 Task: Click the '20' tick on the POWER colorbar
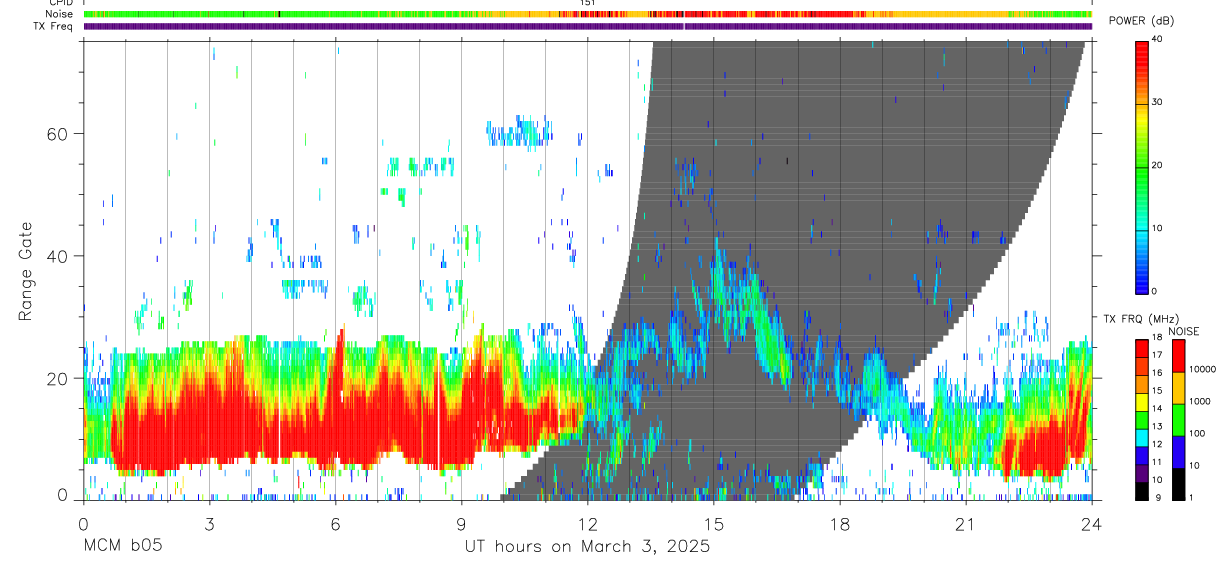point(1159,165)
